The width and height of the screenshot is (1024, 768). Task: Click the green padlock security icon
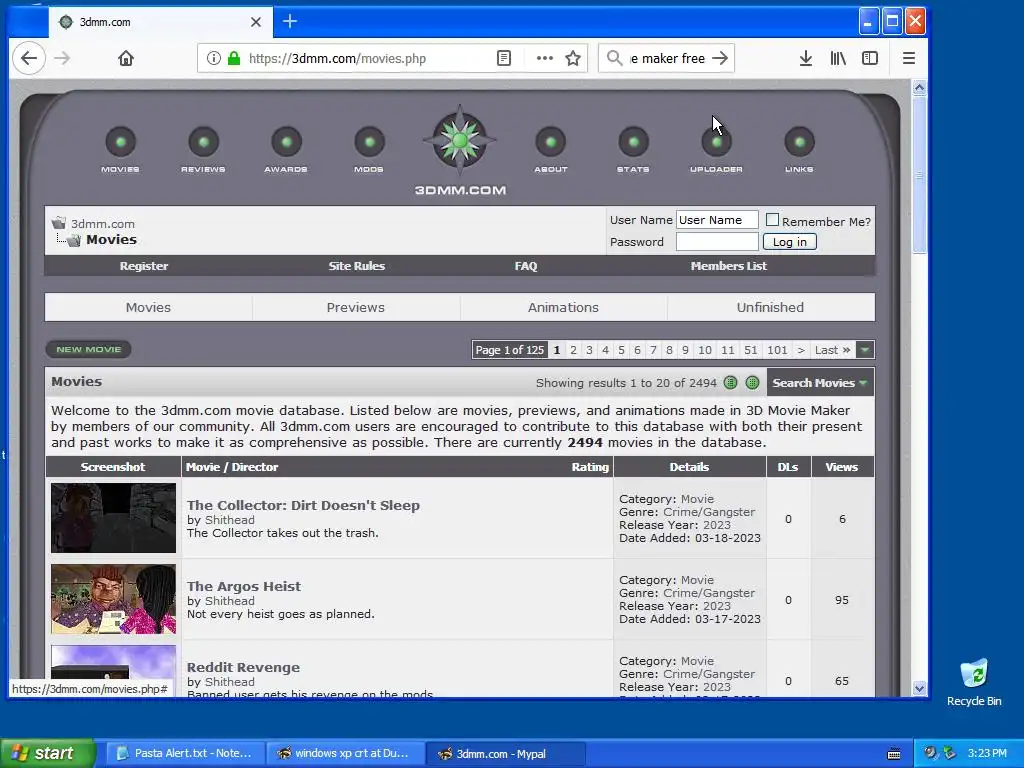(x=234, y=58)
